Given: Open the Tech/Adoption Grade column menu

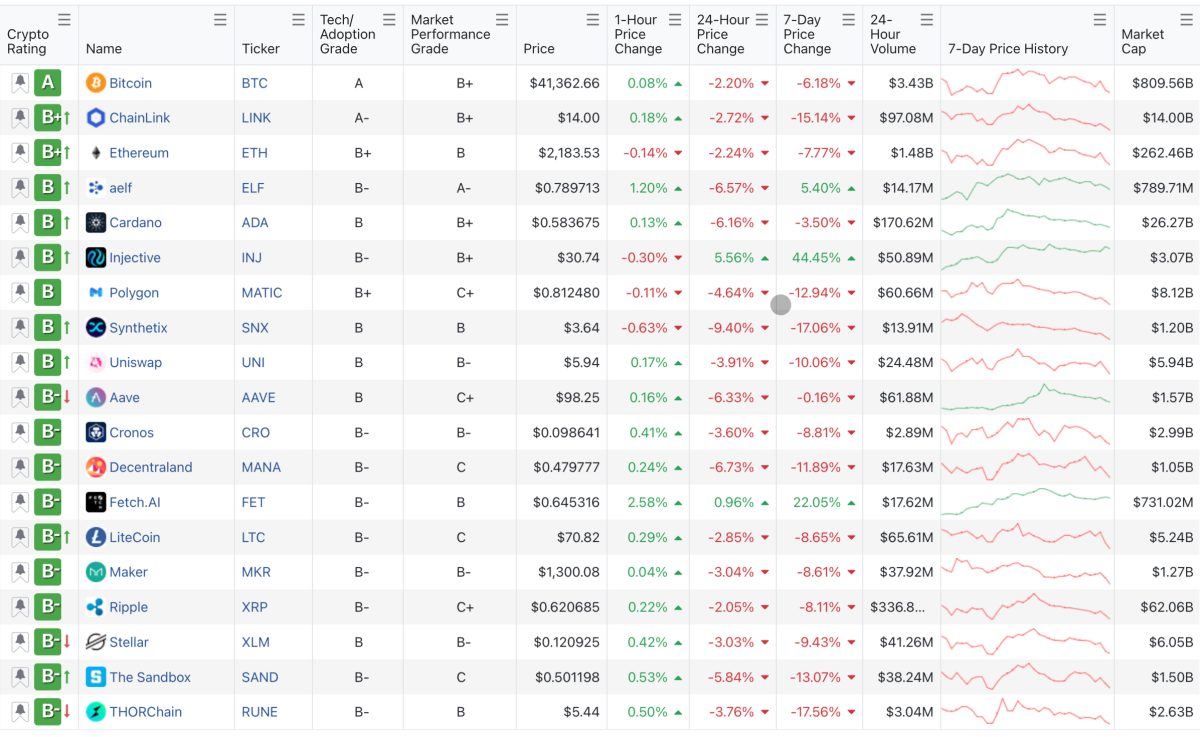Looking at the screenshot, I should (x=389, y=20).
